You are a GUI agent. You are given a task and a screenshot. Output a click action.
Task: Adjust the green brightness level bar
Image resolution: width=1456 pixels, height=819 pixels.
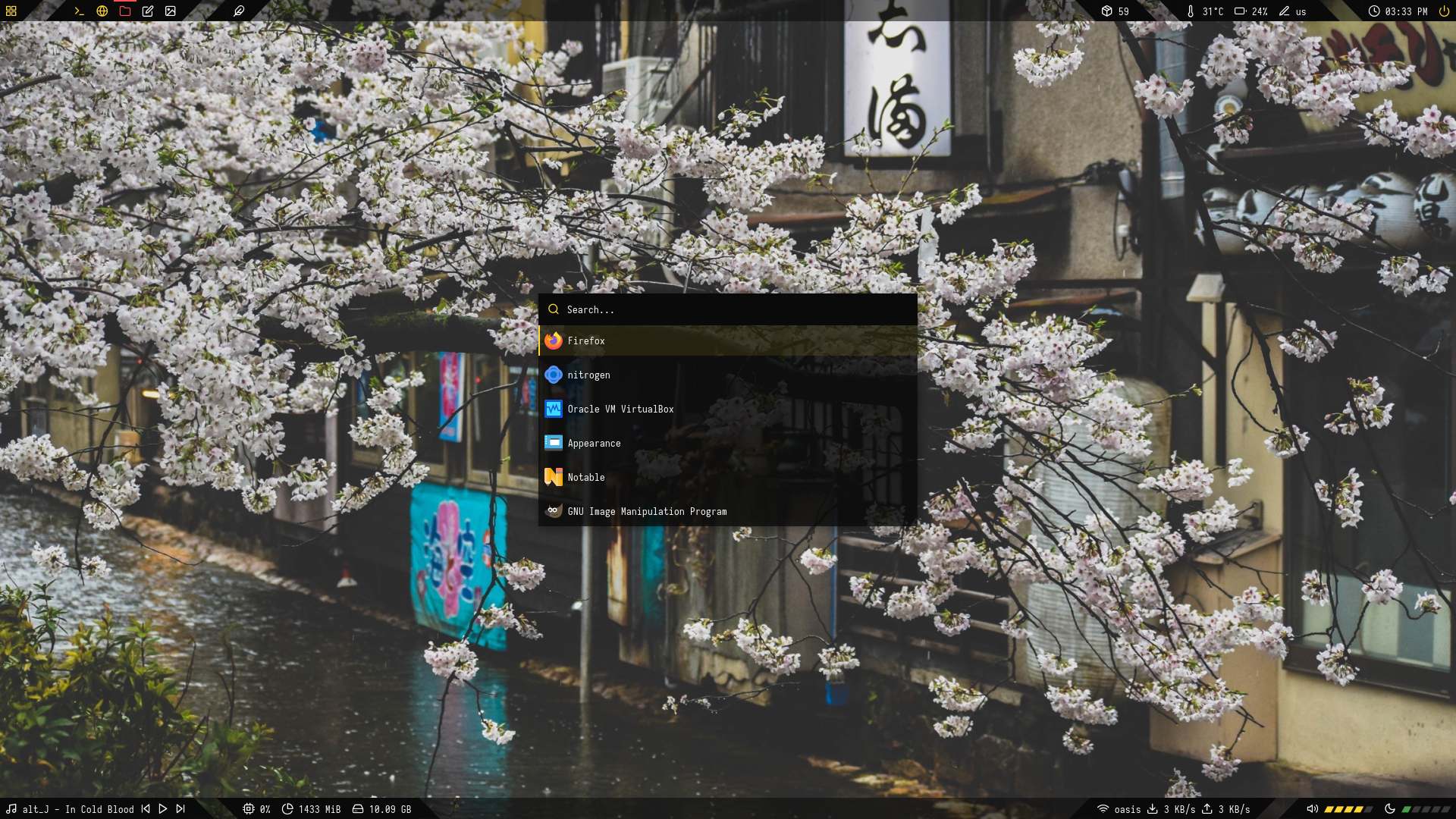pos(1426,809)
